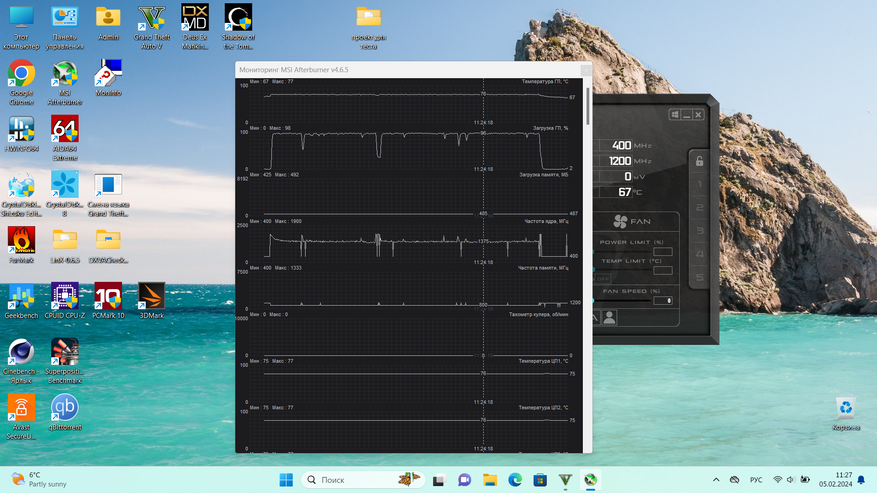Click the Fan Speed value field
877x493 pixels.
click(x=662, y=300)
